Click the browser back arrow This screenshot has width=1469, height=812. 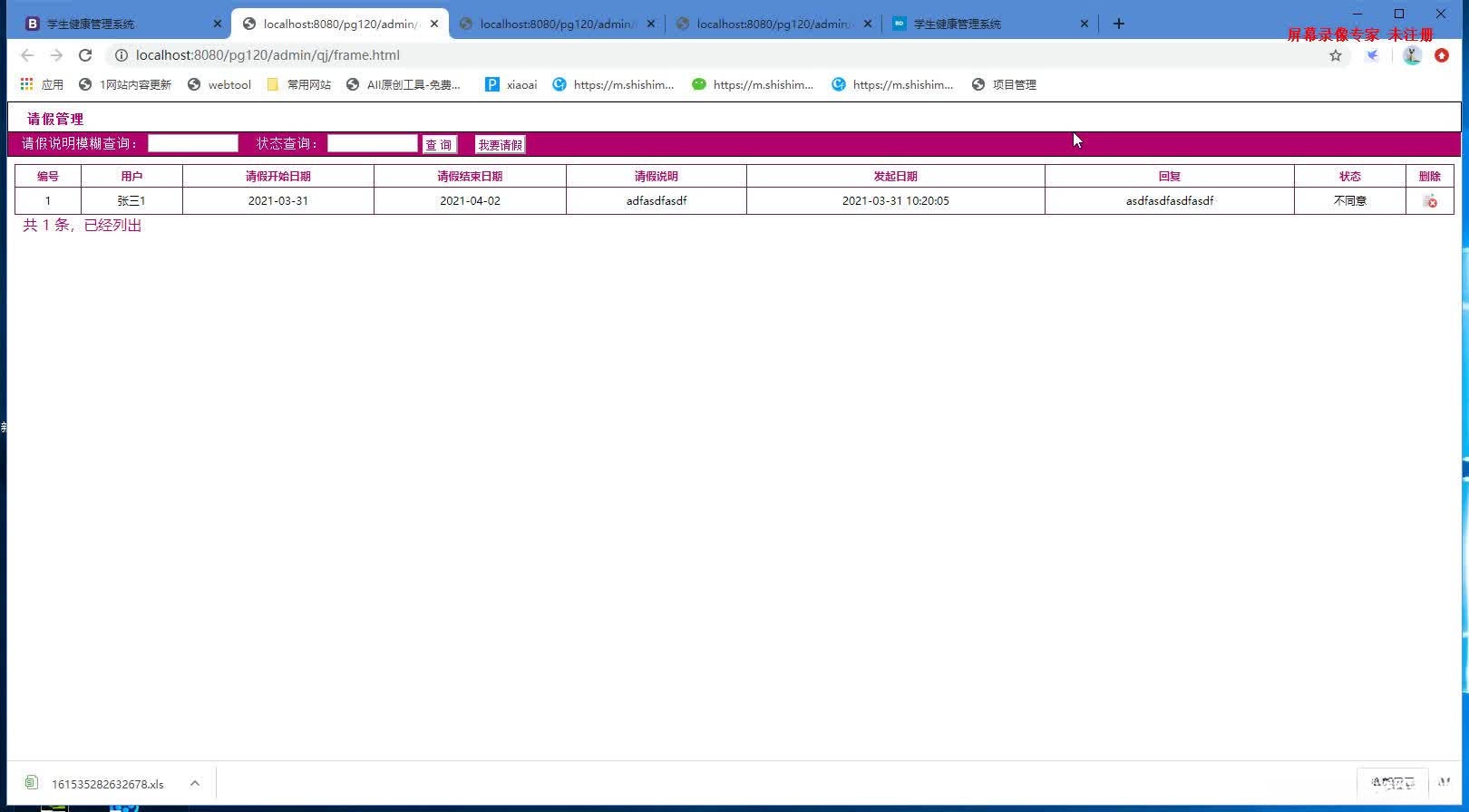27,55
